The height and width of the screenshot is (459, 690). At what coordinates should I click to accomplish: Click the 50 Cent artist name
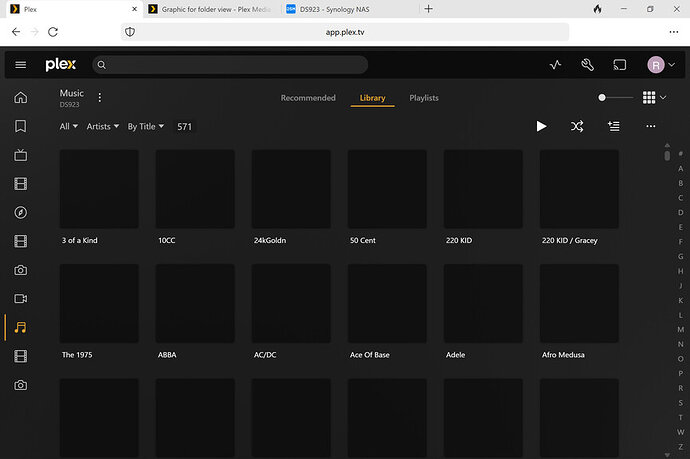point(363,240)
